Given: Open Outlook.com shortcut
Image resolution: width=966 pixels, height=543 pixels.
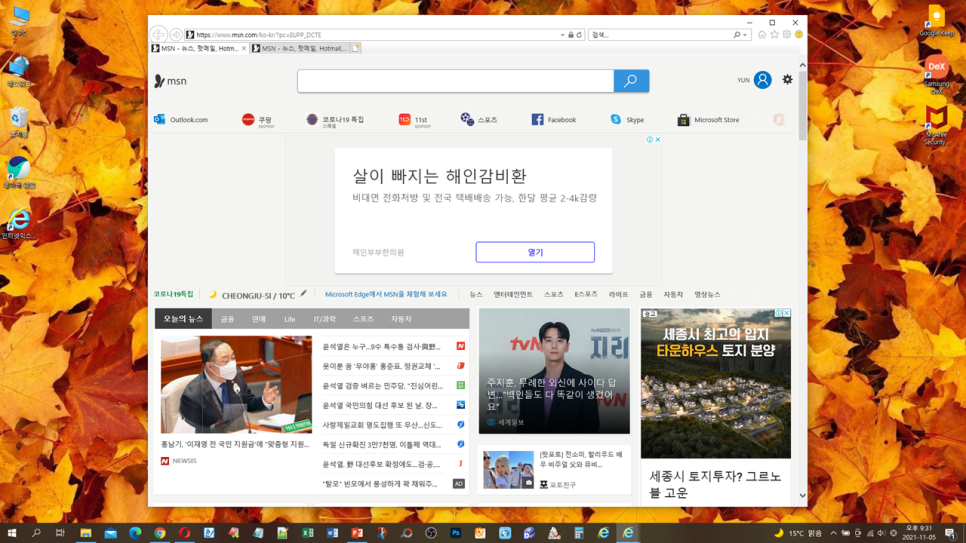Looking at the screenshot, I should pyautogui.click(x=181, y=120).
